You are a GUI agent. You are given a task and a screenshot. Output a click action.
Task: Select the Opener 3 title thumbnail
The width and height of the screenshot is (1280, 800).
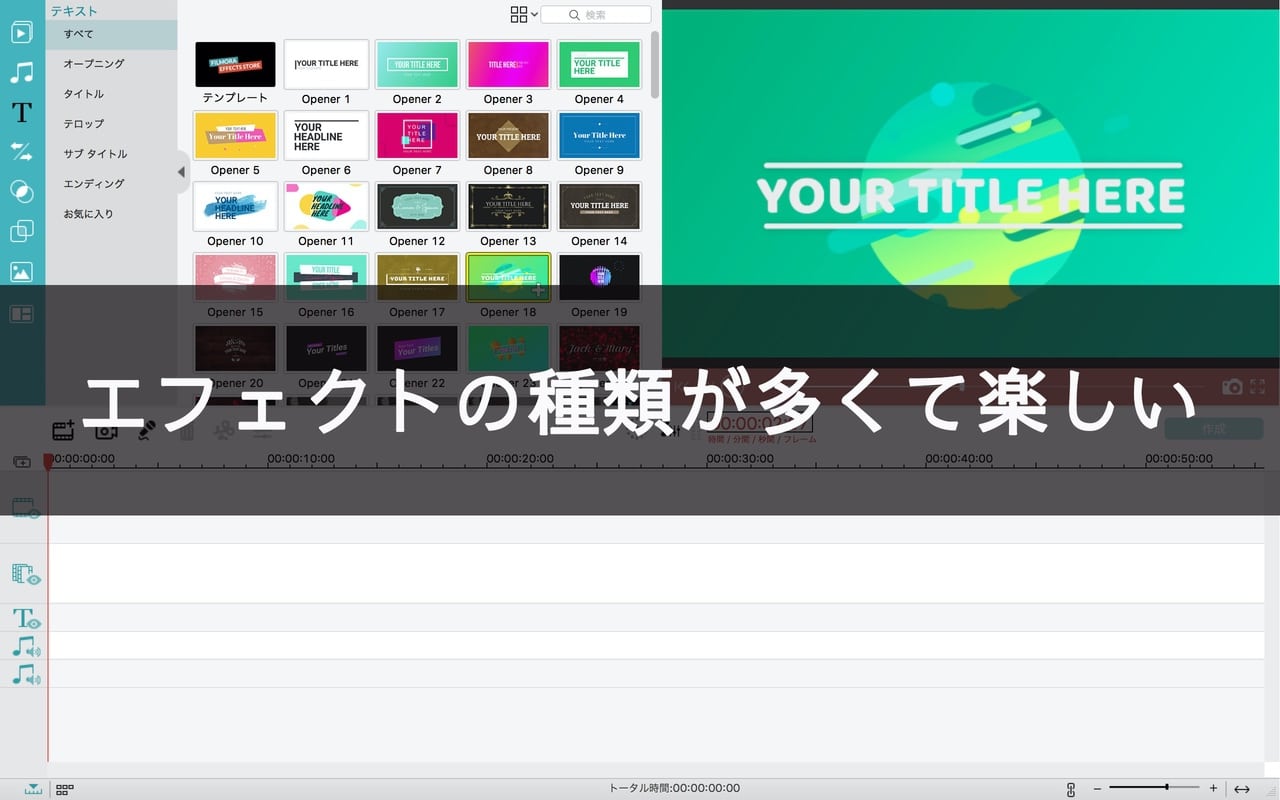pyautogui.click(x=508, y=64)
